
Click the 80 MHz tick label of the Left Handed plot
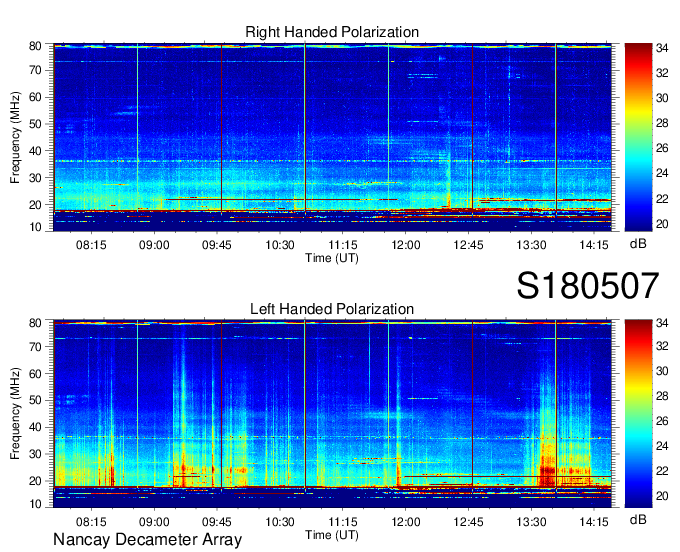point(35,323)
